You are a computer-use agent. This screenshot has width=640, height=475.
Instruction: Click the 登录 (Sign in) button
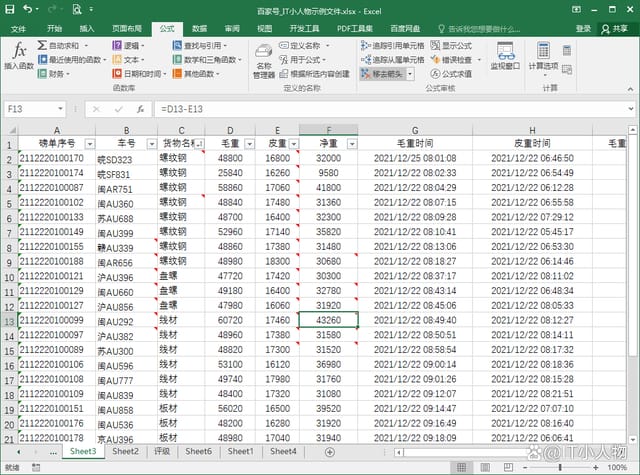(583, 29)
